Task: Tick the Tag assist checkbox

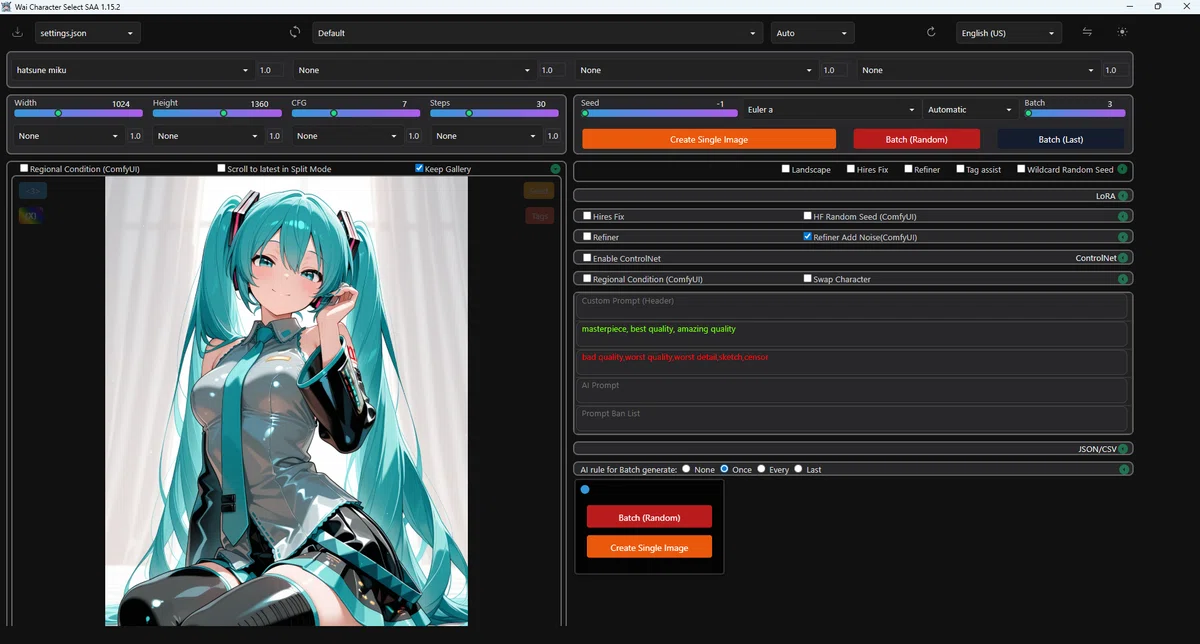Action: [x=960, y=169]
